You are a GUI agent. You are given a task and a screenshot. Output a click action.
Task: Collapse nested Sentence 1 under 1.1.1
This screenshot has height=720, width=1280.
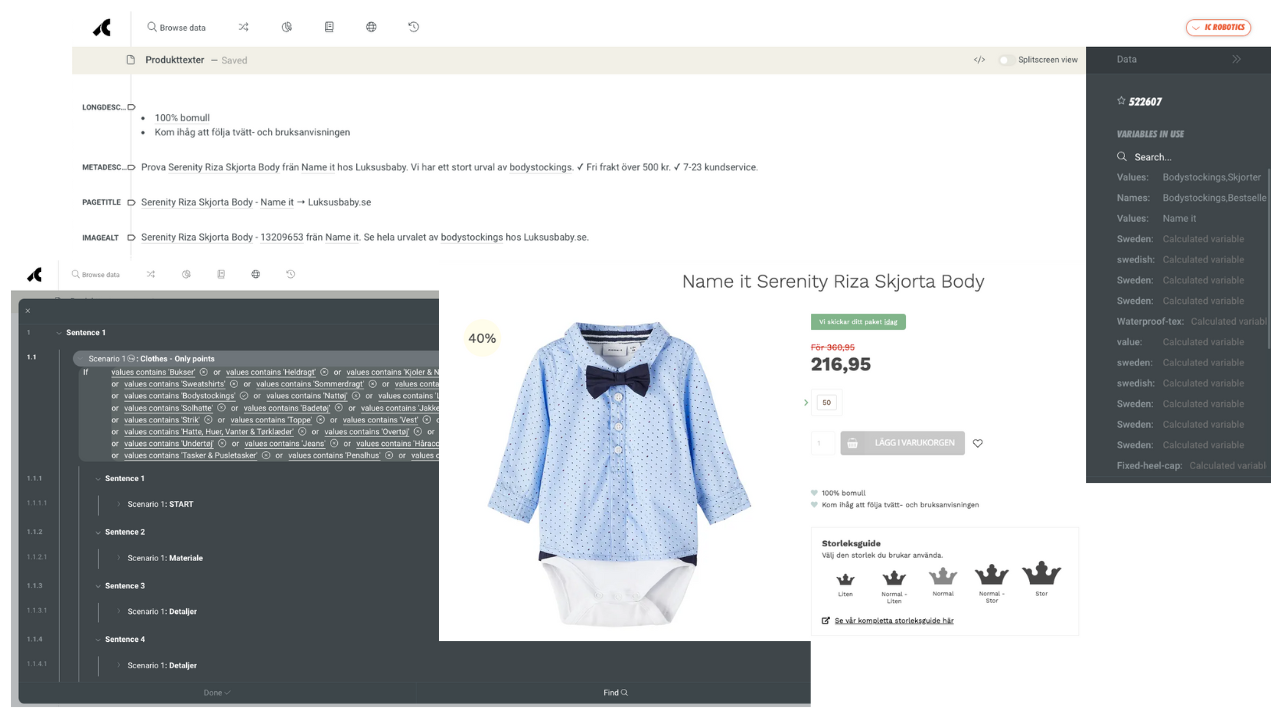(98, 479)
